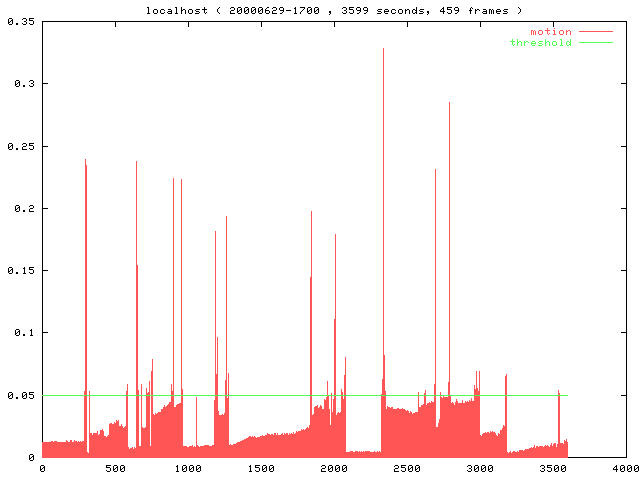This screenshot has width=640, height=480.
Task: Click the 1000 x-axis tick label
Action: click(x=188, y=468)
